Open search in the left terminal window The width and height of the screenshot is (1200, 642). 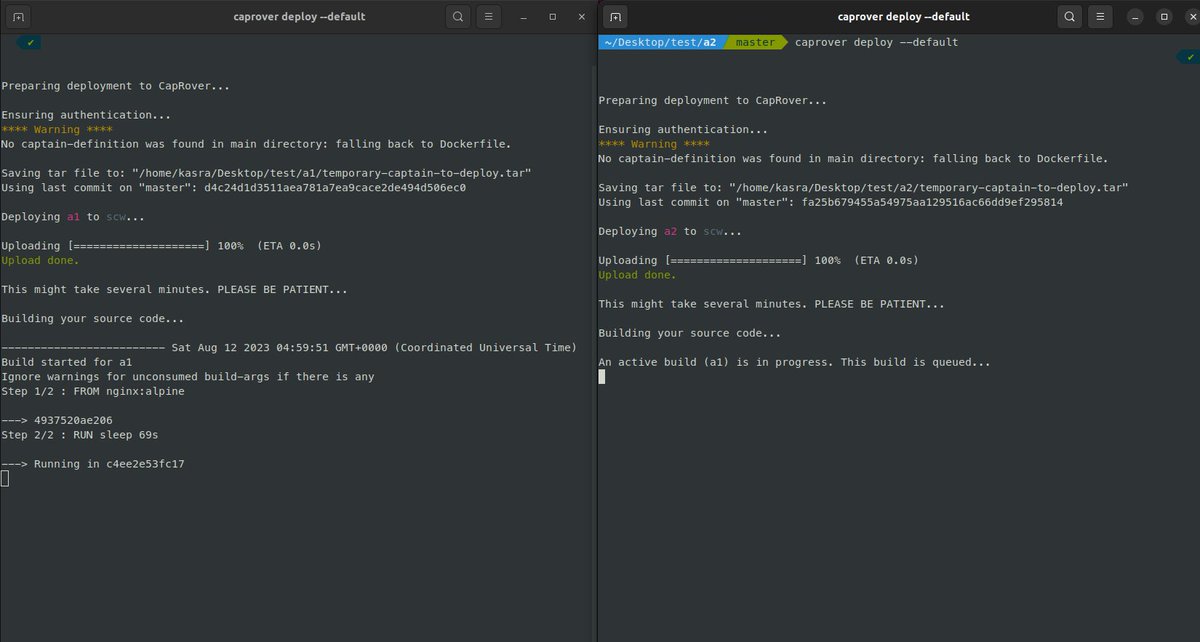click(x=457, y=17)
